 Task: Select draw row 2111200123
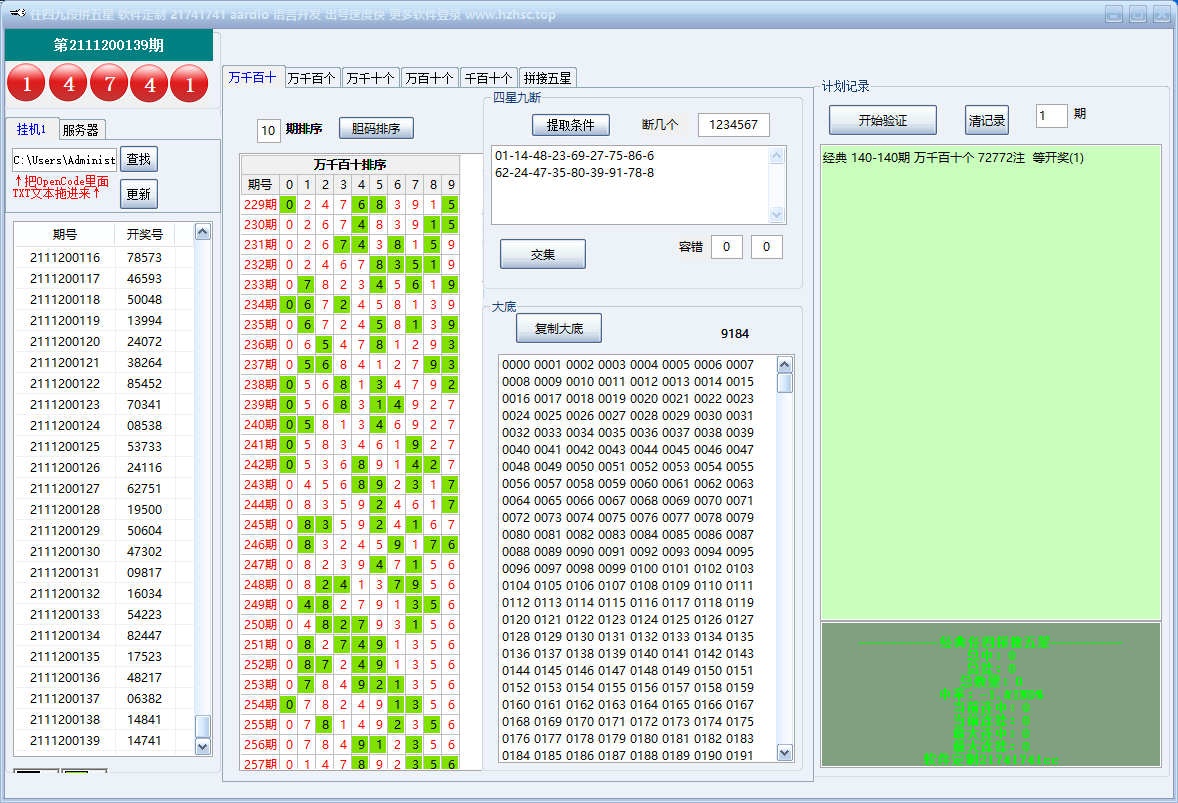click(x=104, y=404)
